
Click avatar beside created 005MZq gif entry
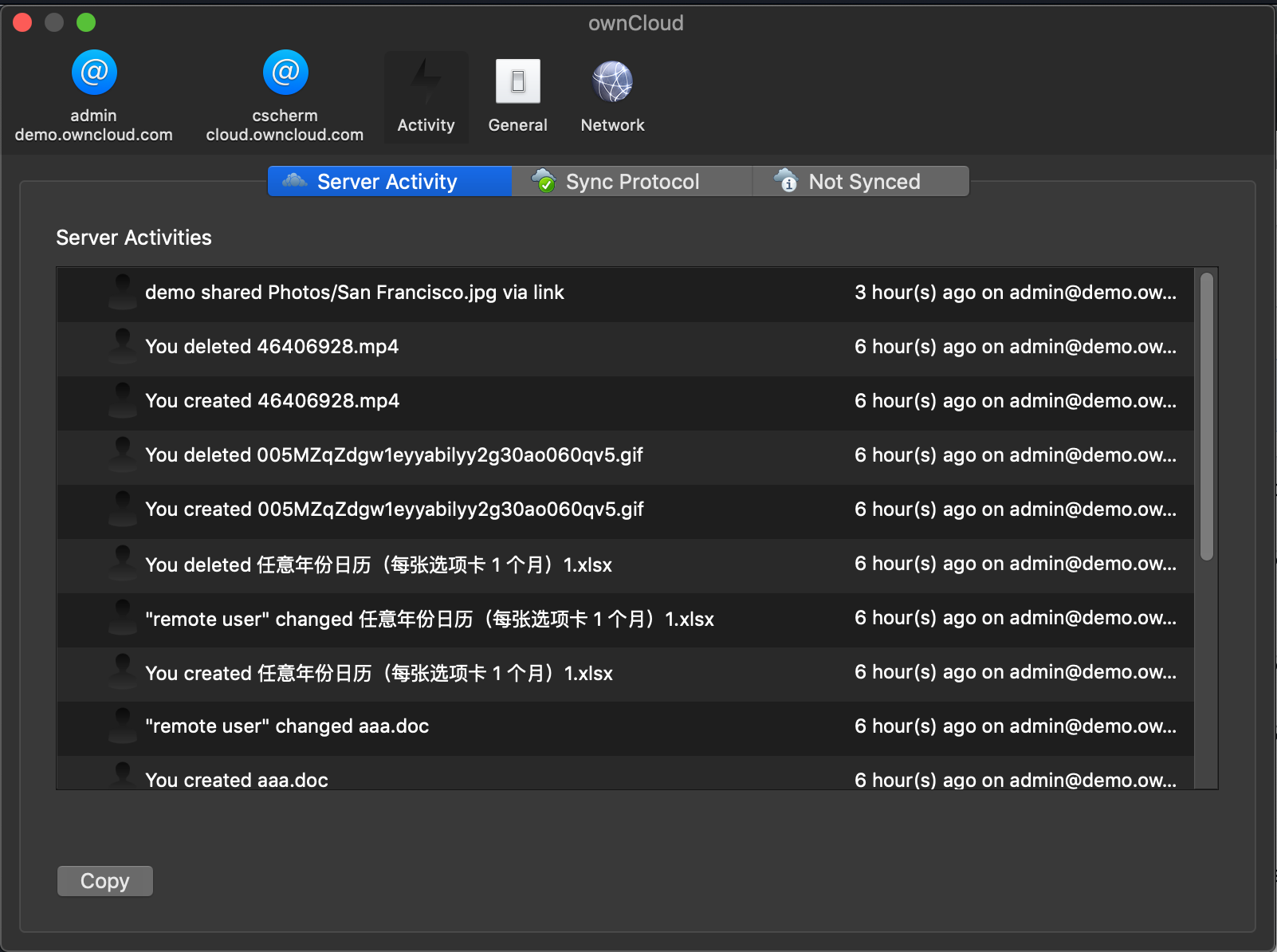[x=123, y=509]
